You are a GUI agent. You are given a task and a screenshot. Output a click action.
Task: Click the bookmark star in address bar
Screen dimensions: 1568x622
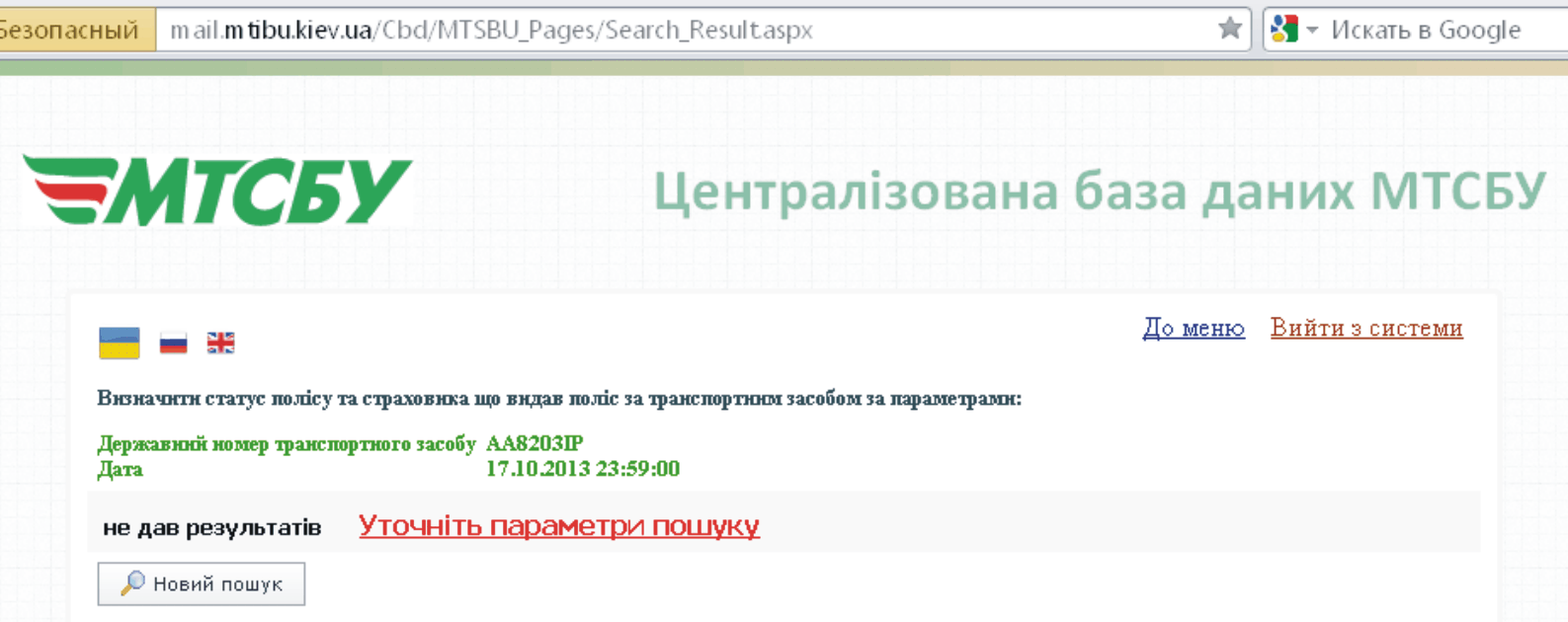click(1230, 29)
